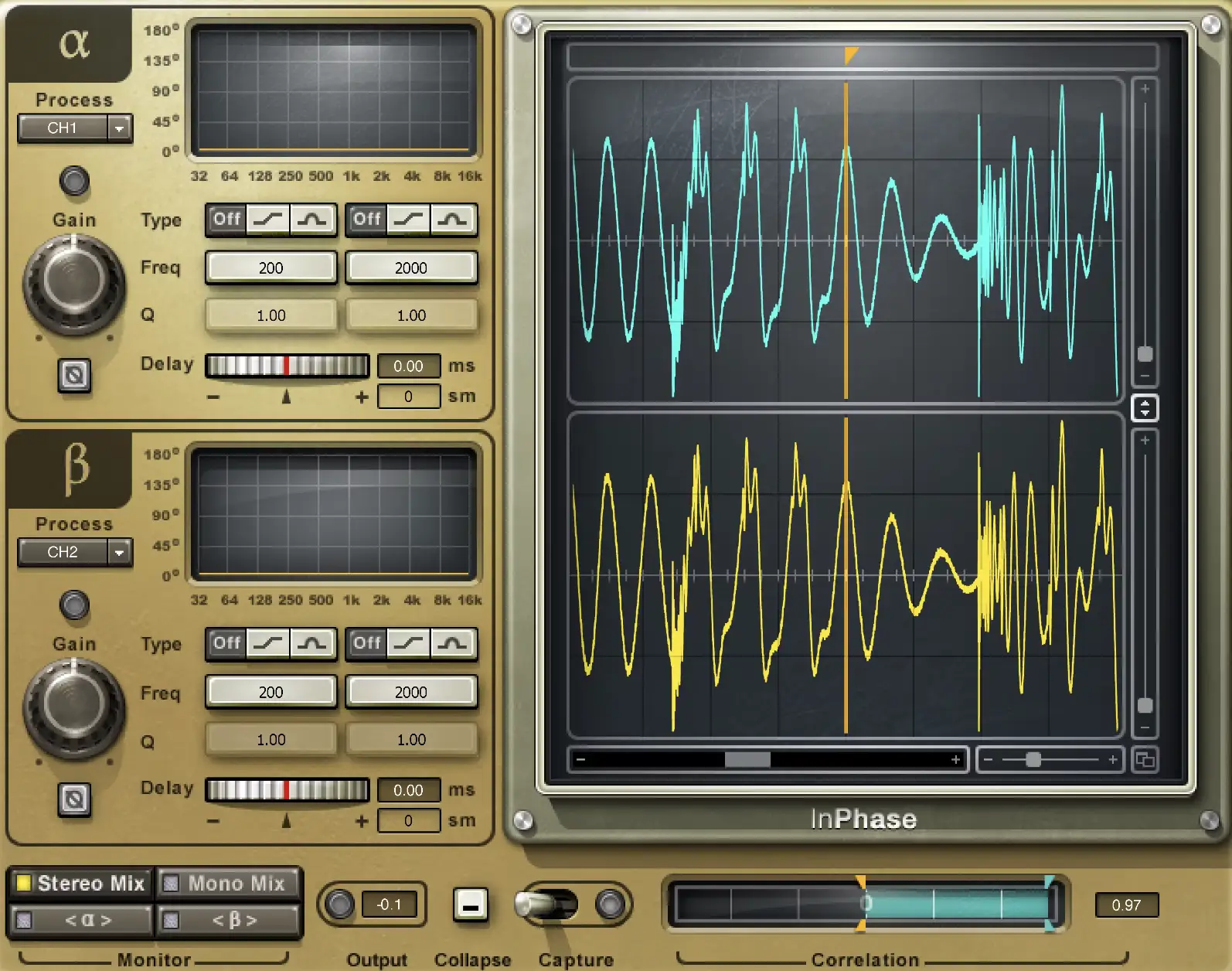Select bell filter type for alpha second band

click(453, 220)
